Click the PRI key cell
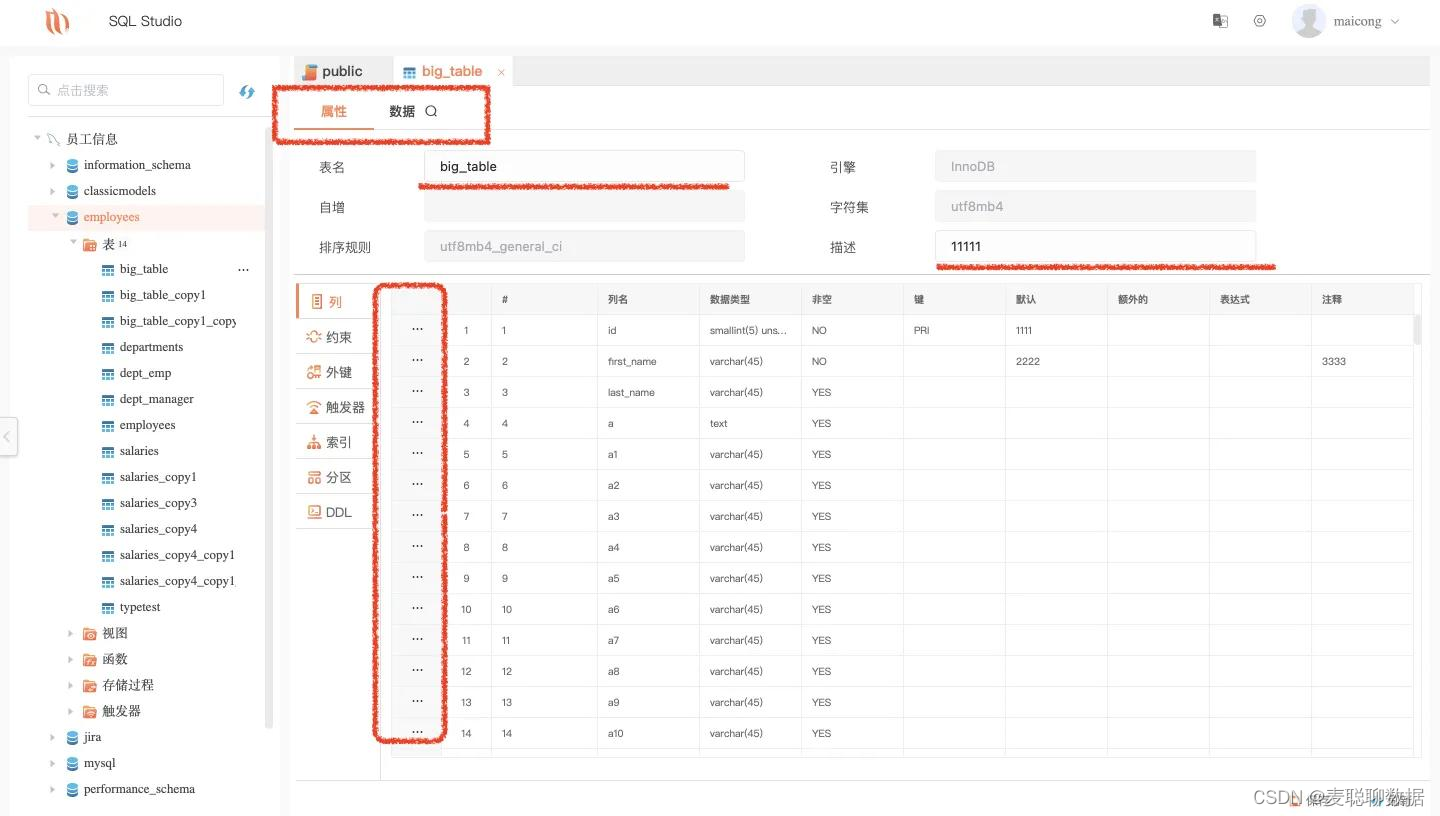Screen dimensions: 1440x816 [954, 330]
